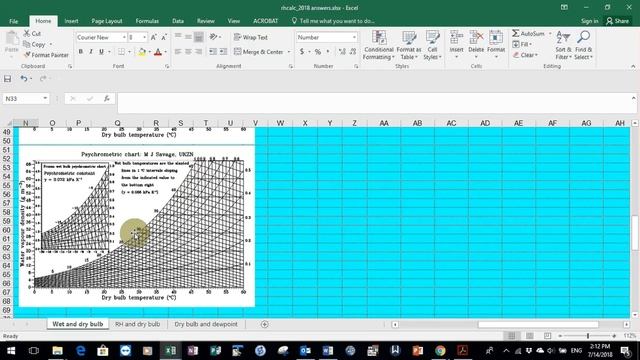Open Cell Styles gallery
This screenshot has width=640, height=360.
coord(432,45)
